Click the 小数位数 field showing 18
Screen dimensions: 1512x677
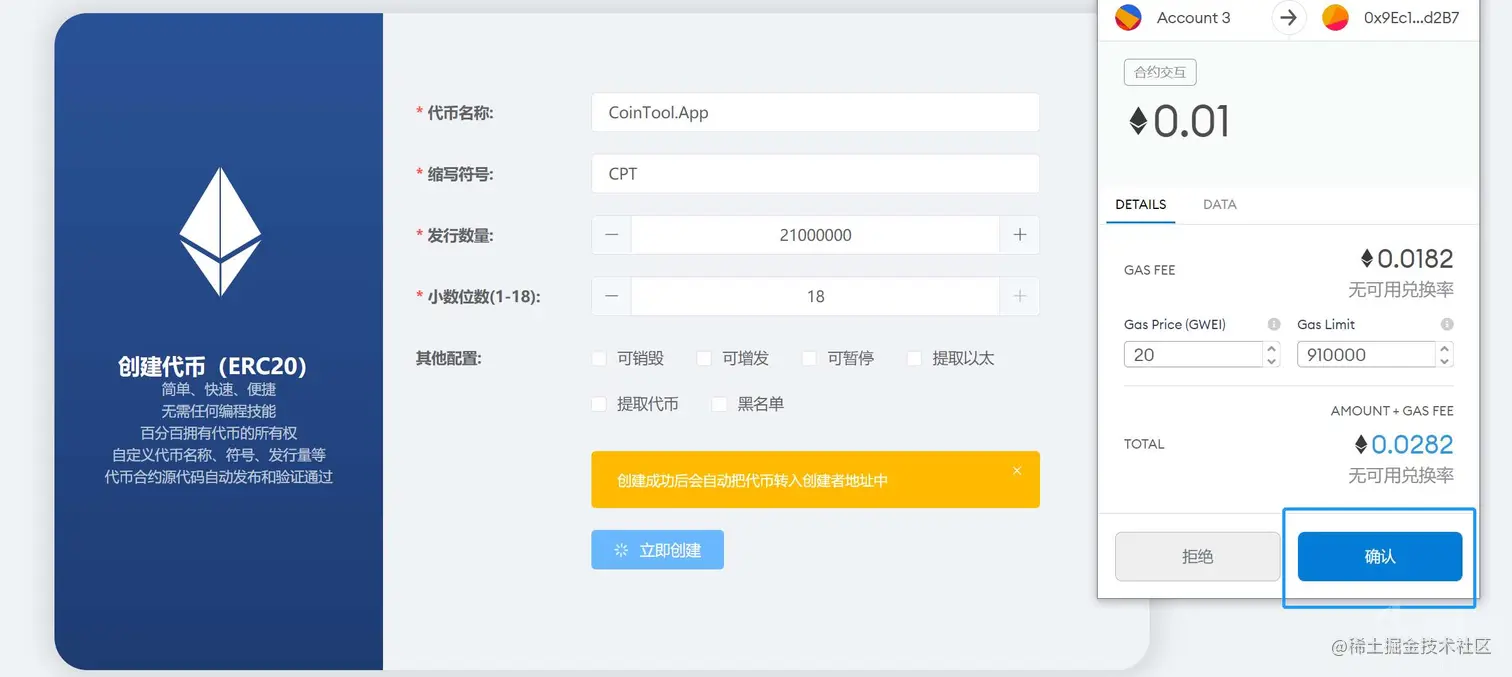815,296
